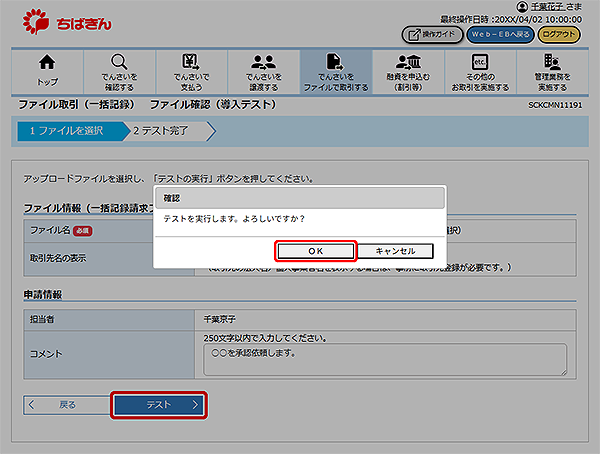Image resolution: width=600 pixels, height=454 pixels.
Task: Open でんさいを確認する magnifier menu
Action: coord(119,70)
